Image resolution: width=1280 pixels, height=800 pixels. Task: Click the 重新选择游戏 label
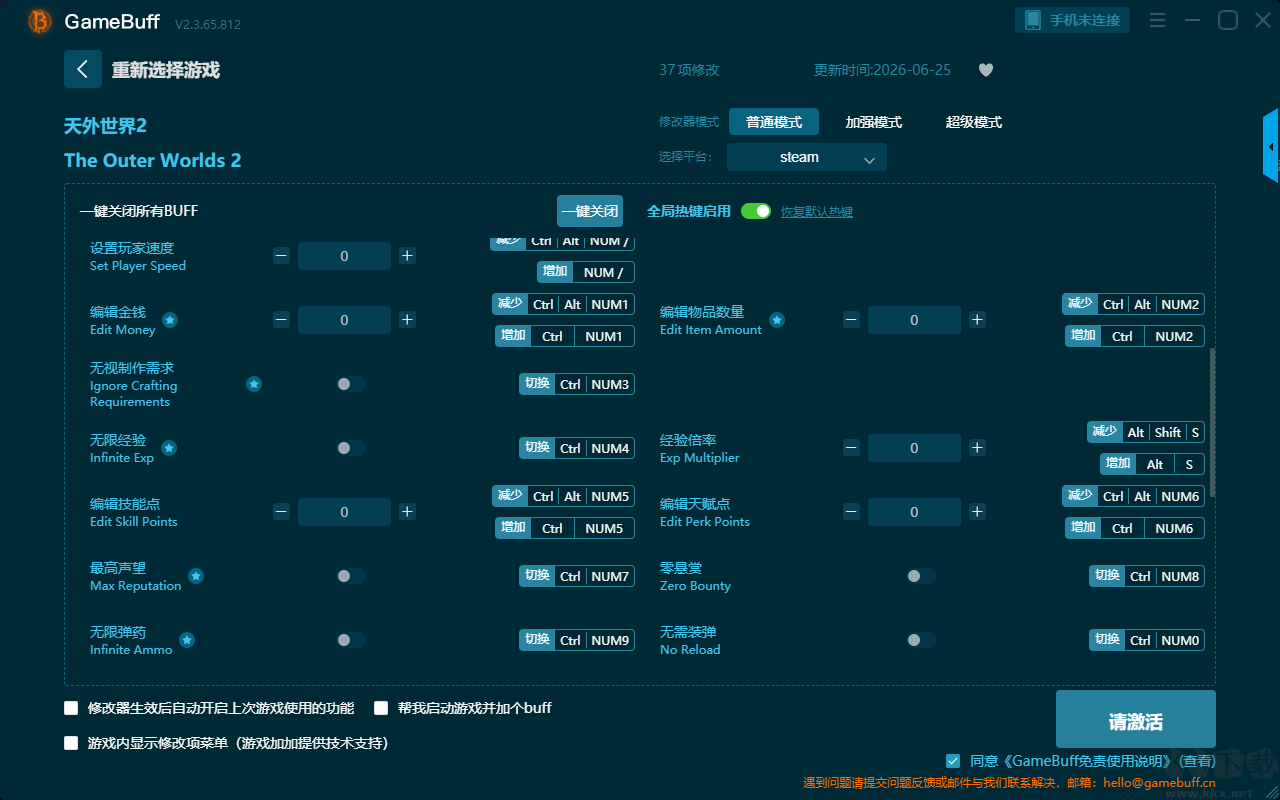pos(166,70)
